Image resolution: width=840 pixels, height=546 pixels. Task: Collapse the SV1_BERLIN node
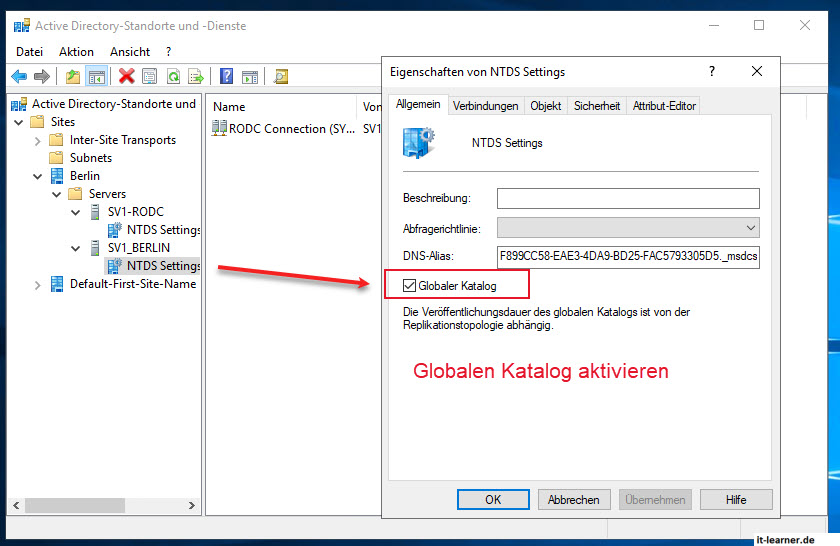click(x=76, y=248)
